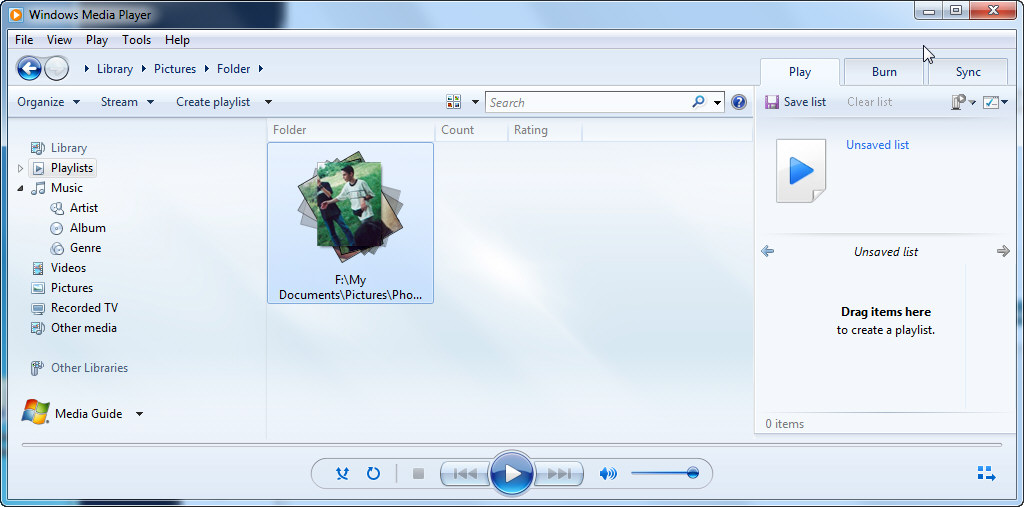Image resolution: width=1024 pixels, height=507 pixels.
Task: Open the Stream dropdown
Action: pos(127,102)
